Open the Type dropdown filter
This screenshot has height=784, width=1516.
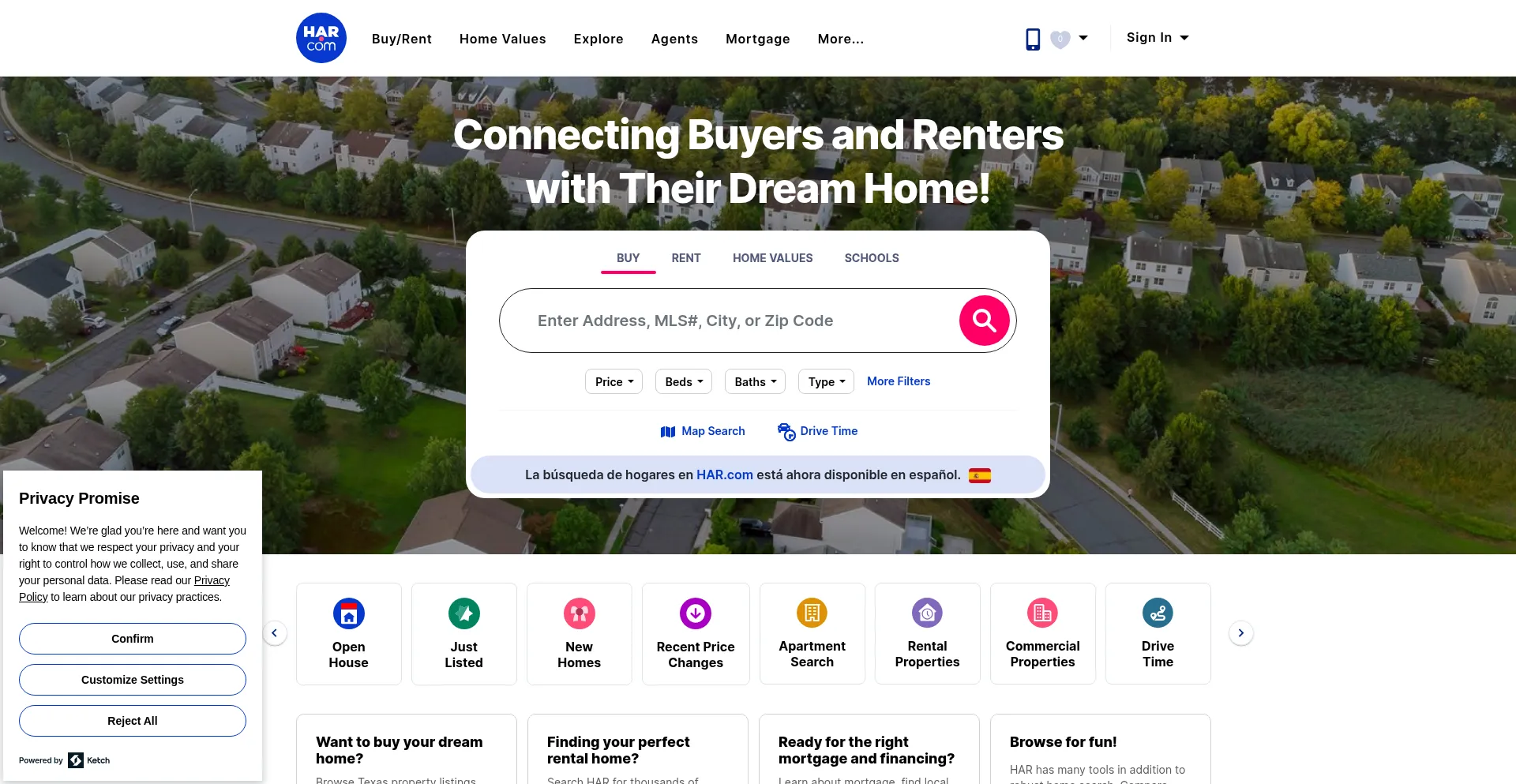tap(826, 381)
